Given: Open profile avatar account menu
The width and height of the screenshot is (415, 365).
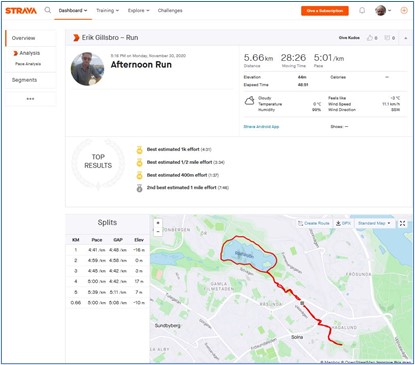Looking at the screenshot, I should (383, 10).
